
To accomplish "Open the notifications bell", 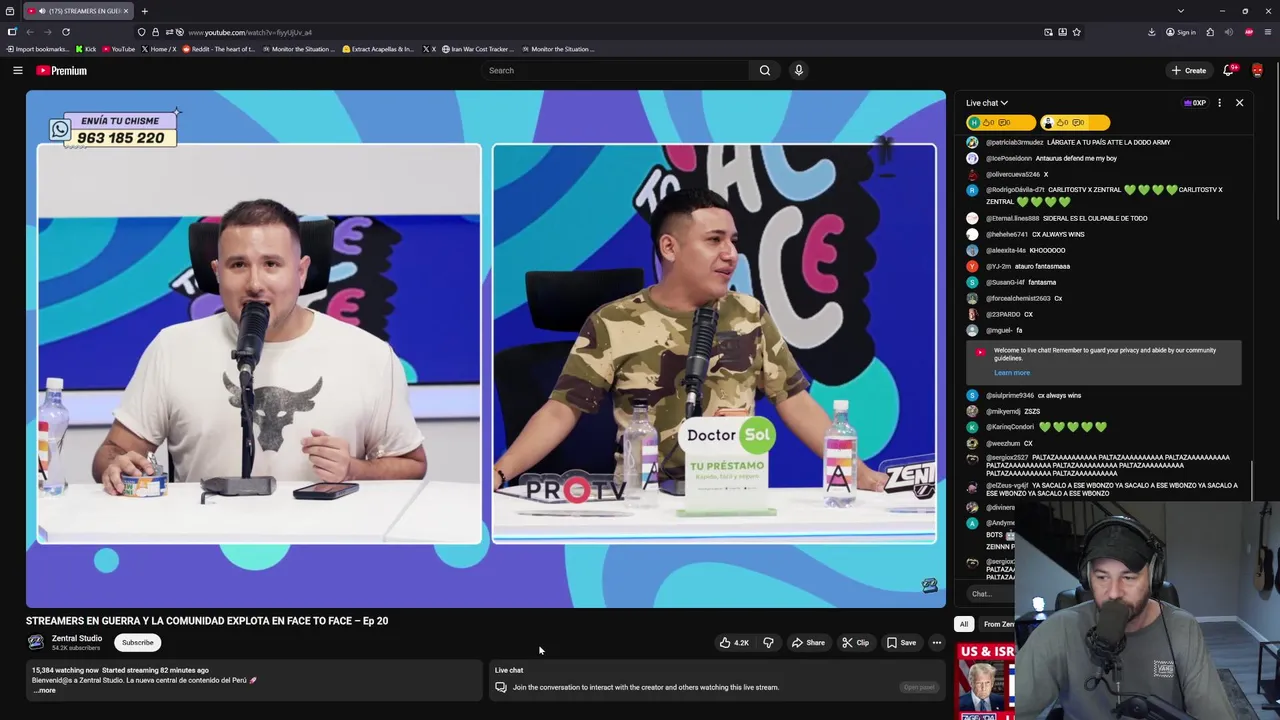I will tap(1229, 70).
